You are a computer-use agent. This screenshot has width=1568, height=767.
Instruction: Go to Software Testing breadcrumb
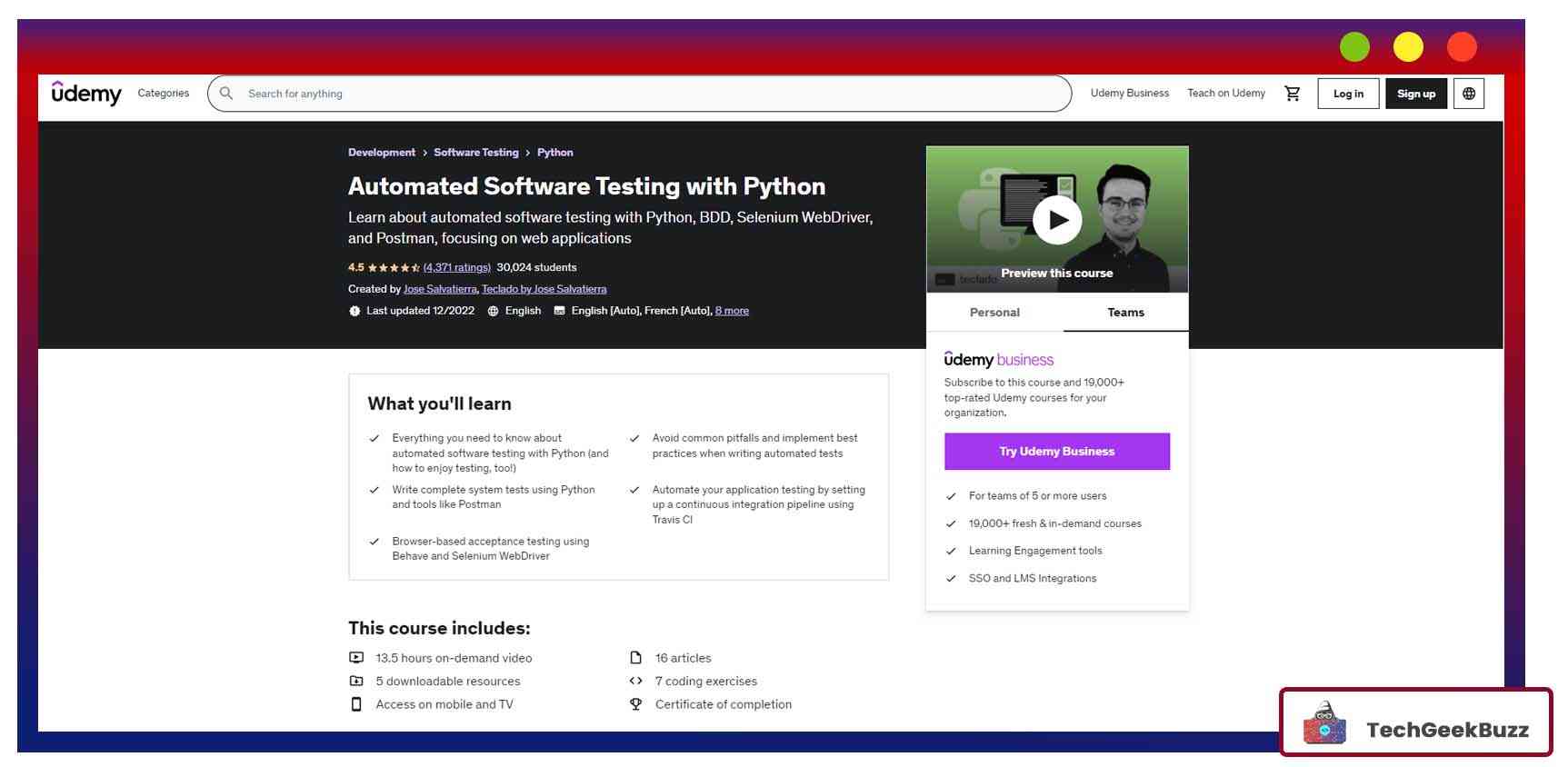pyautogui.click(x=475, y=153)
